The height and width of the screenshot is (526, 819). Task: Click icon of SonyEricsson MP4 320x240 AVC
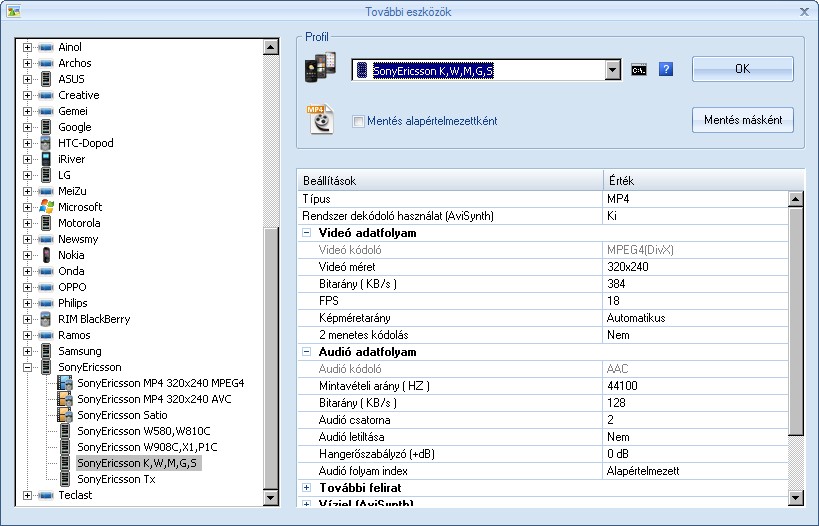(65, 399)
